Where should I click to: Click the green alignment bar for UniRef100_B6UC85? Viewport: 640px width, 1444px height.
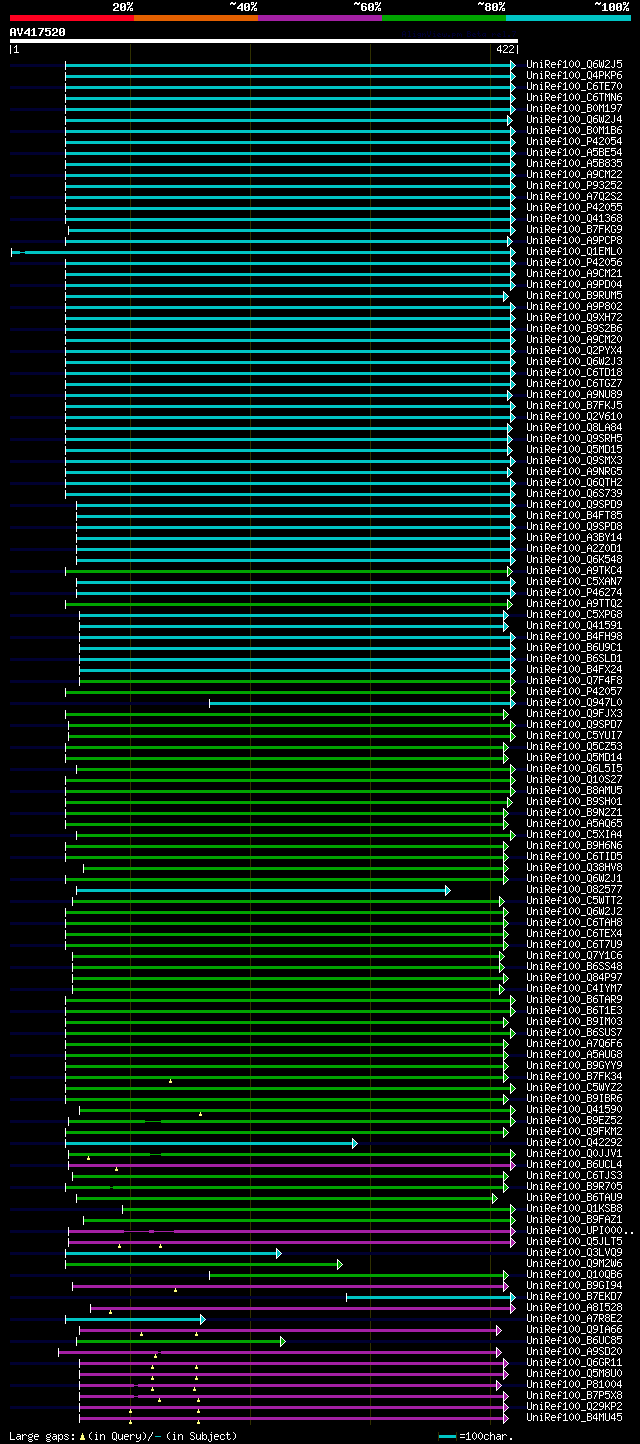coord(181,1341)
